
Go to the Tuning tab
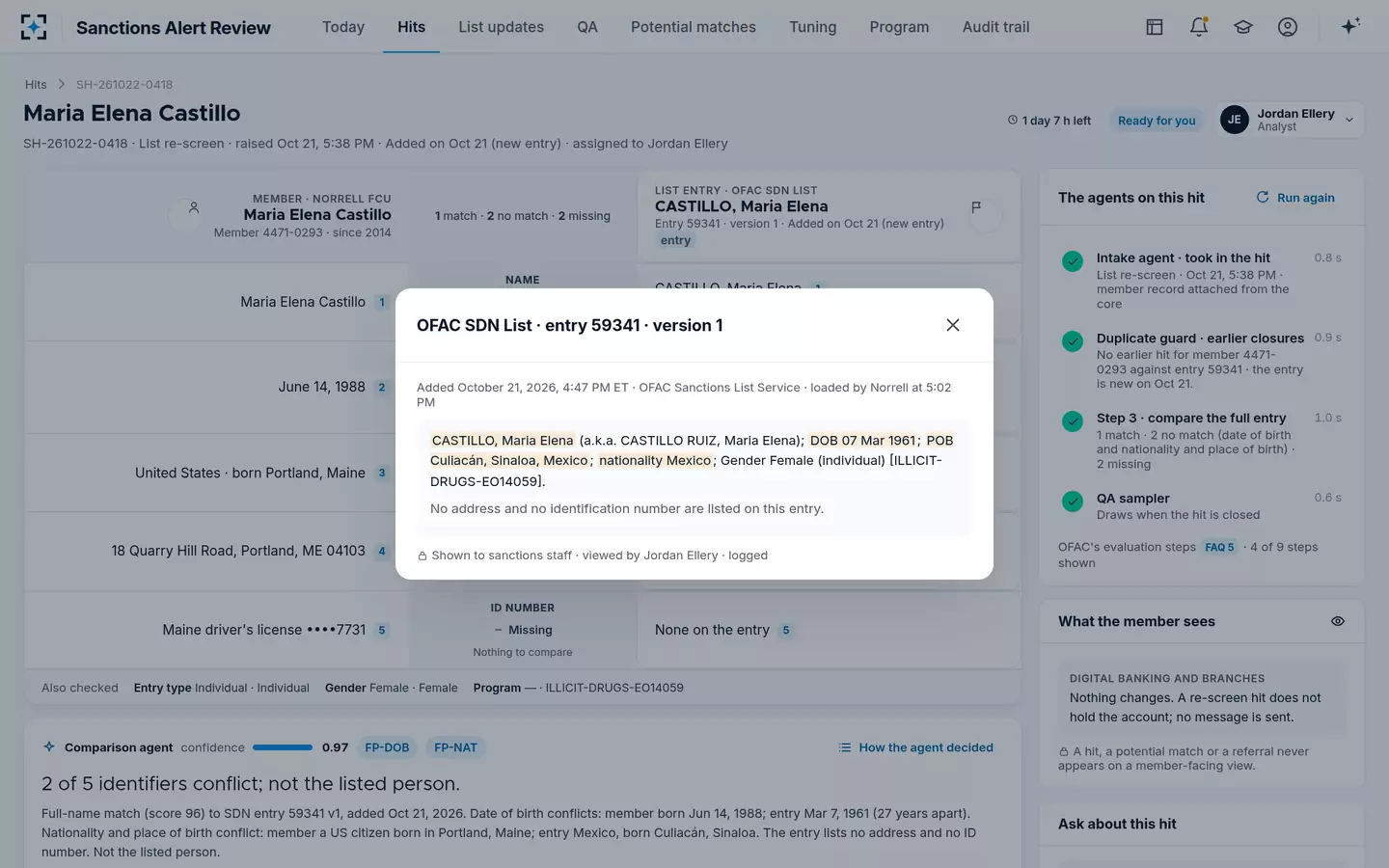click(x=812, y=27)
